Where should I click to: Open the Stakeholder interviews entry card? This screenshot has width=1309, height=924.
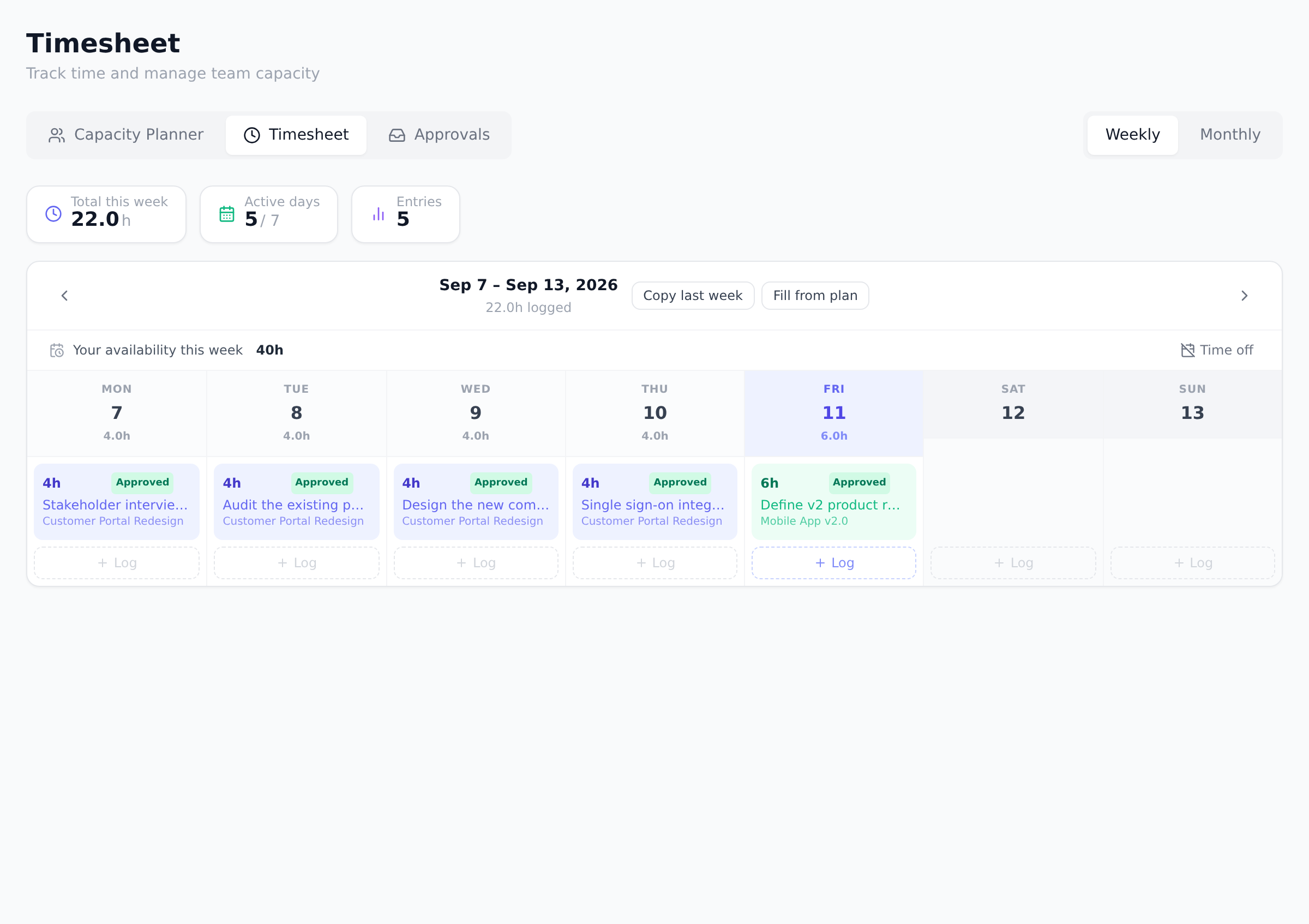coord(117,502)
